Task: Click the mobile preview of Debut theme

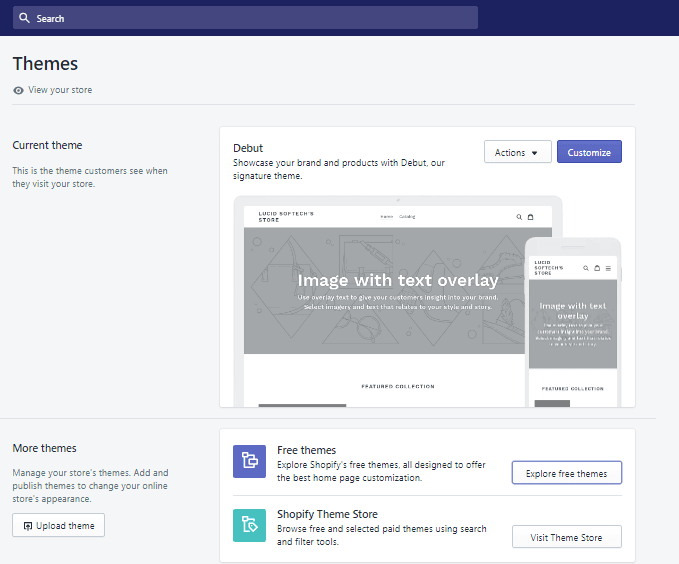Action: click(572, 323)
